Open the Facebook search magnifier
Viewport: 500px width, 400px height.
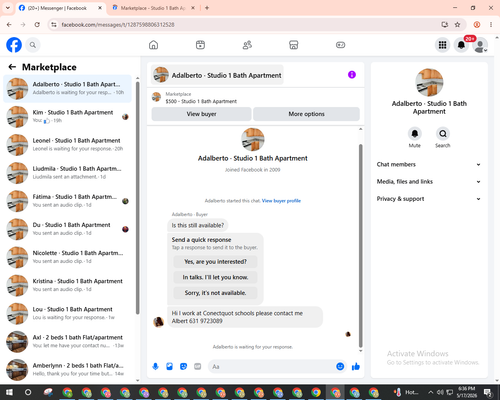point(33,45)
